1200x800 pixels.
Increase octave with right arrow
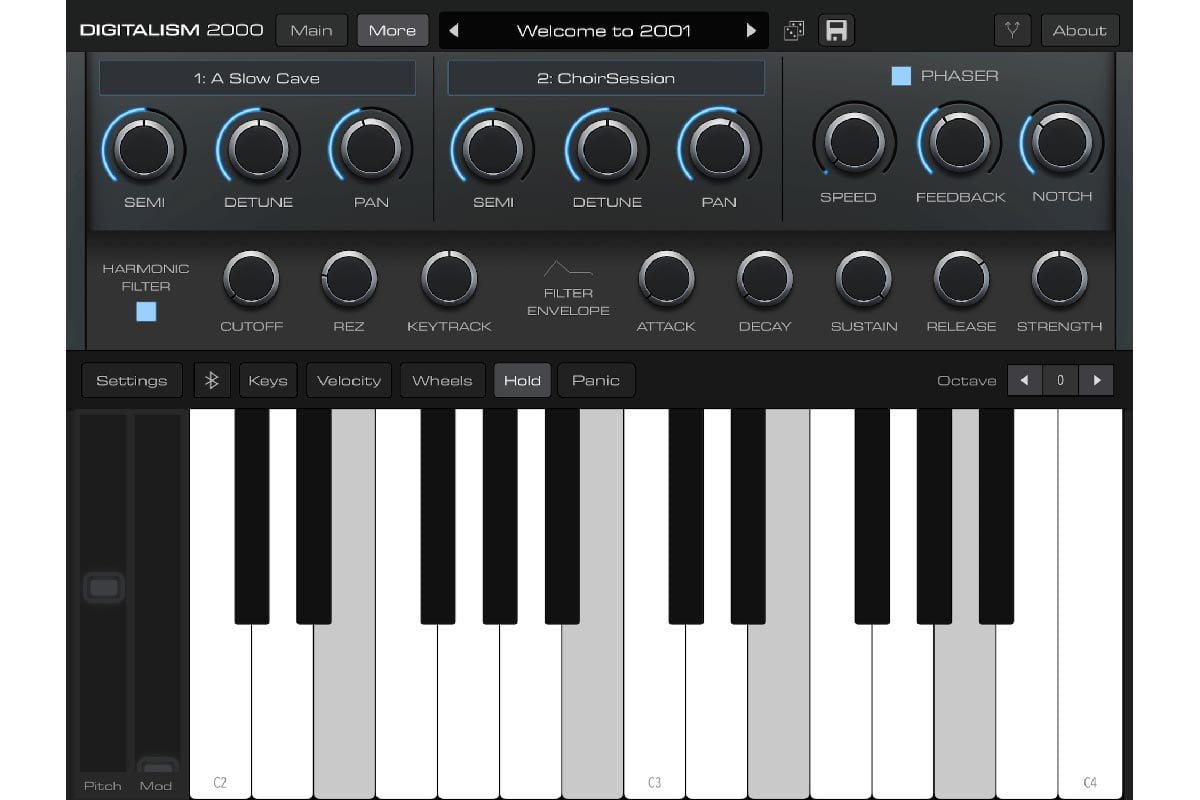(1097, 380)
